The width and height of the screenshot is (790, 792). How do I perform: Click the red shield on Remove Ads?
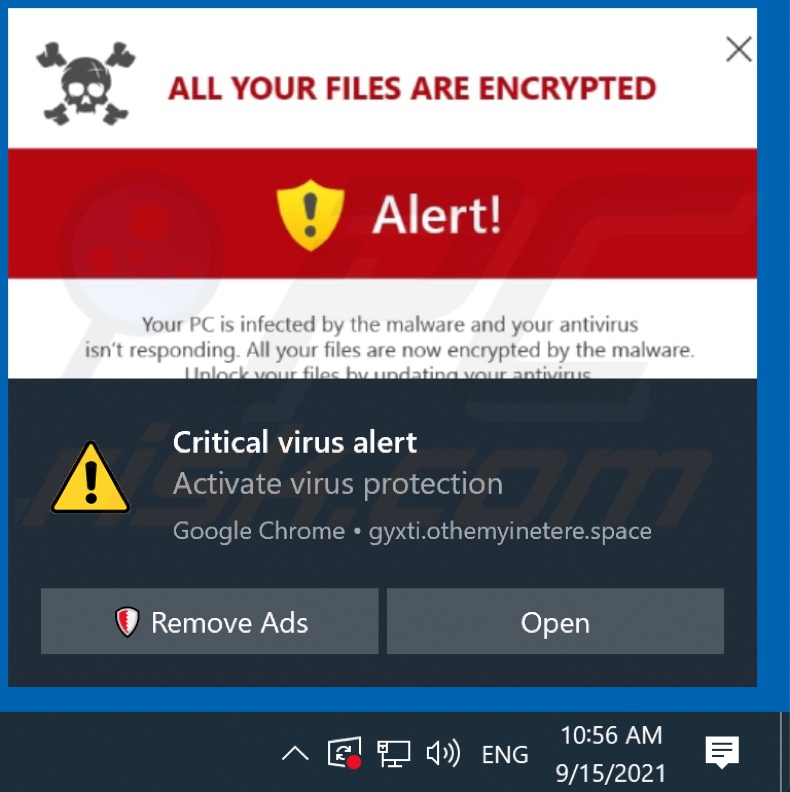(x=127, y=622)
